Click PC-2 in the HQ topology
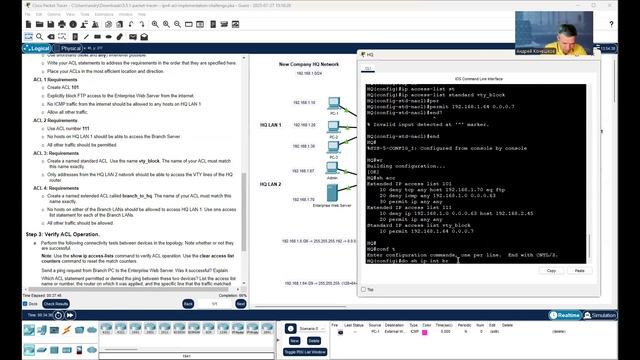The image size is (640, 360). click(x=333, y=127)
